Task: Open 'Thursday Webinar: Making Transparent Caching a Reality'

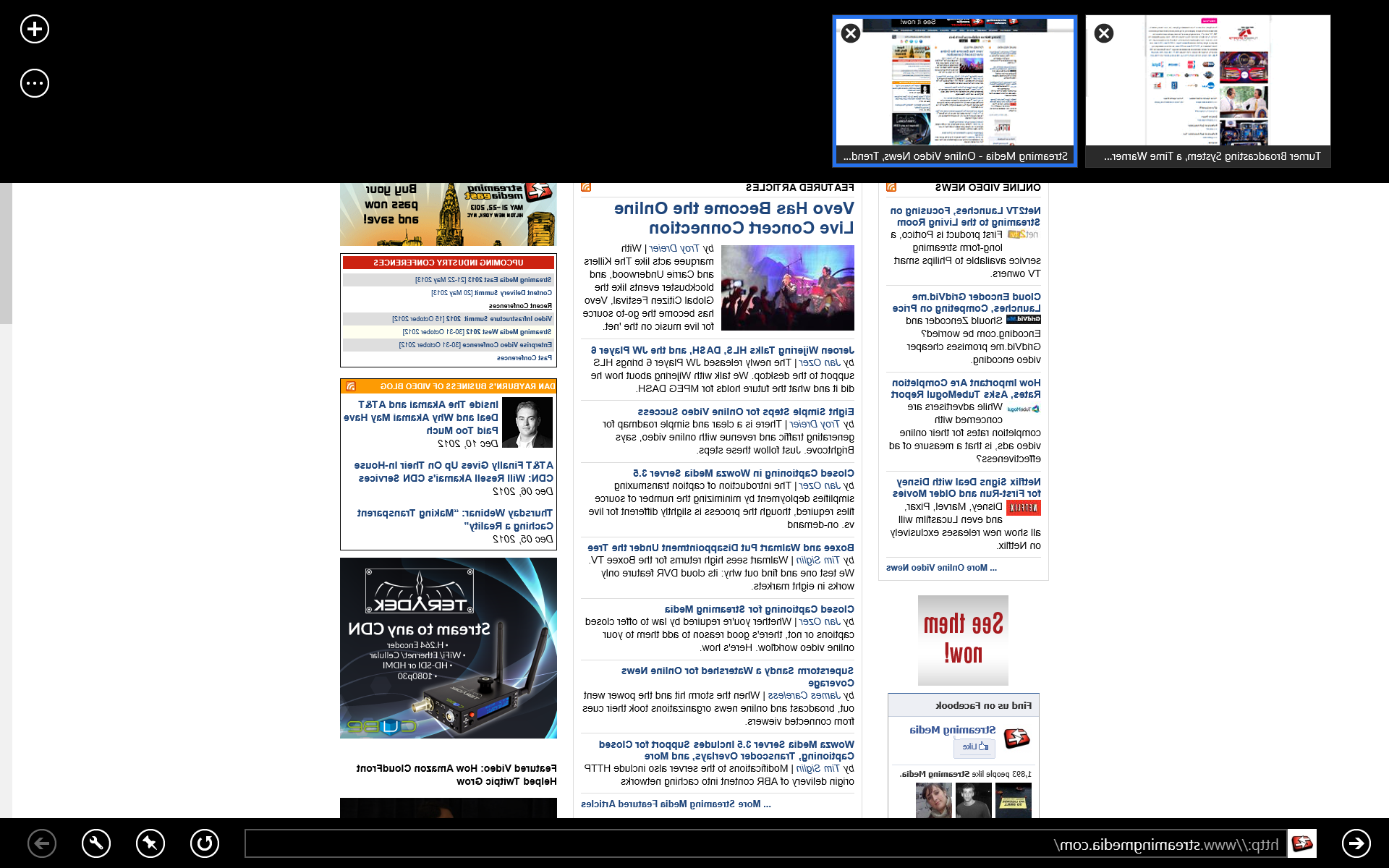Action: click(x=455, y=519)
